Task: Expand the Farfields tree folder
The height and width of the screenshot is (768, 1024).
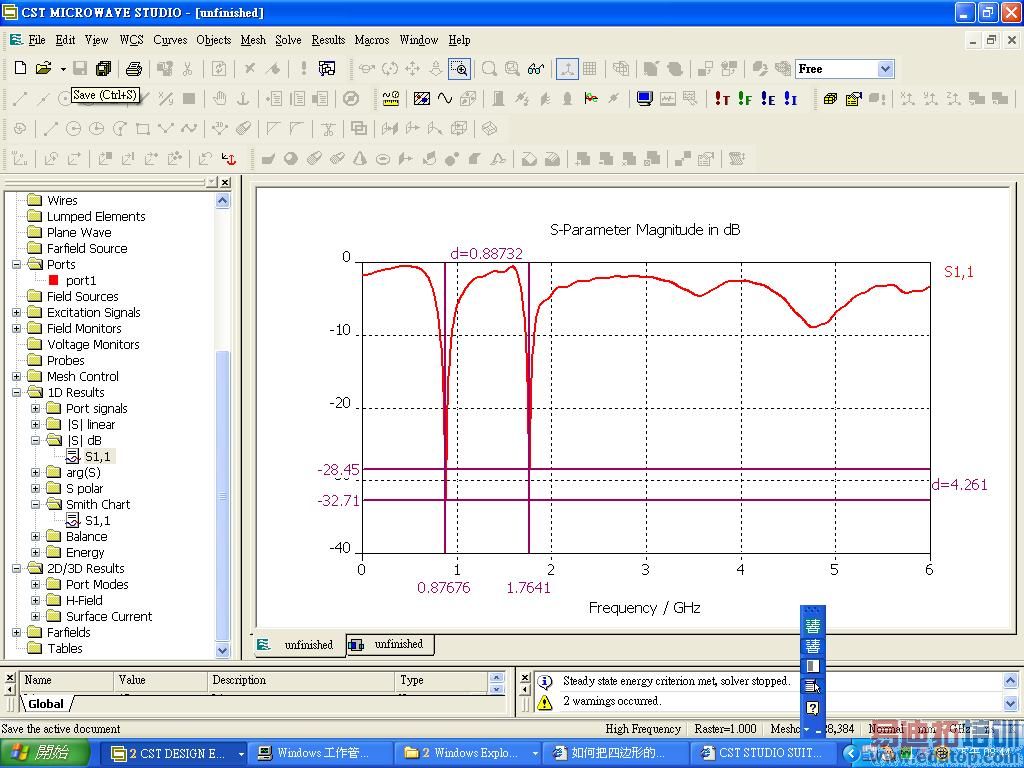Action: pyautogui.click(x=17, y=632)
